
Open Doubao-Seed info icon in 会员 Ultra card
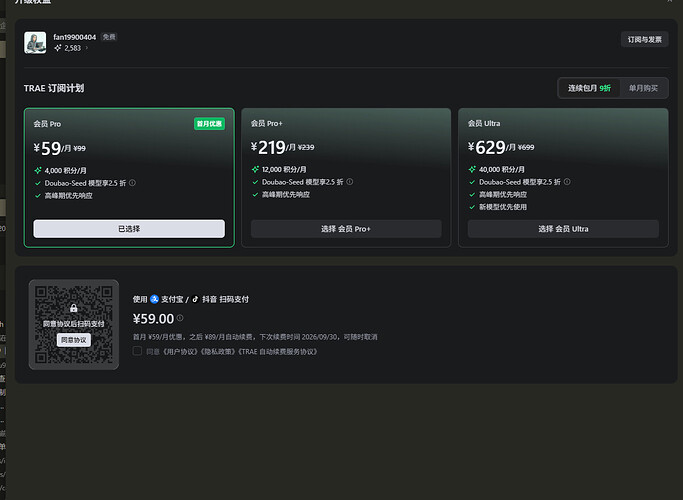coord(567,182)
